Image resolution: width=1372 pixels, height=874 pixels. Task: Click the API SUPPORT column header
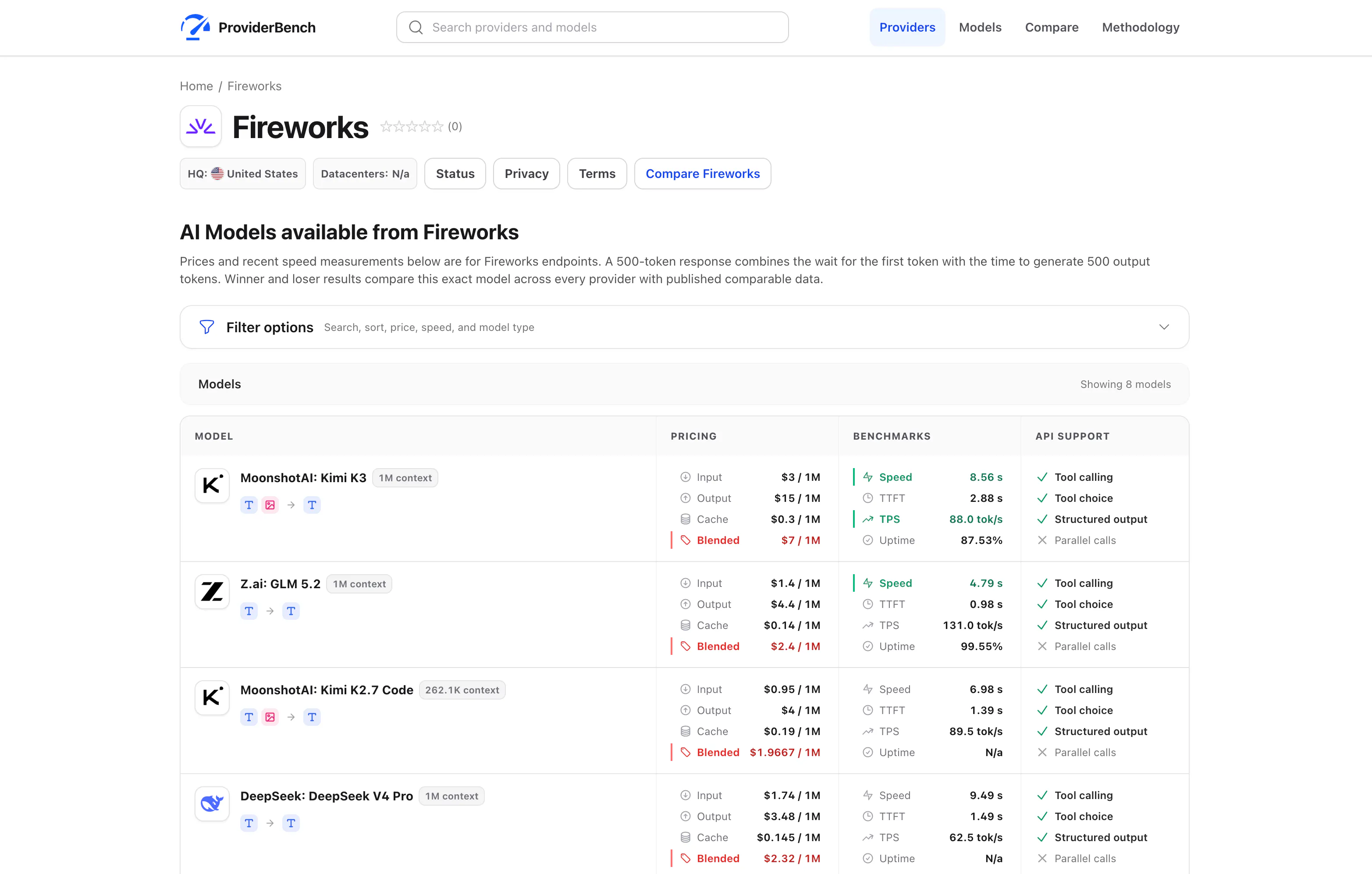coord(1072,436)
